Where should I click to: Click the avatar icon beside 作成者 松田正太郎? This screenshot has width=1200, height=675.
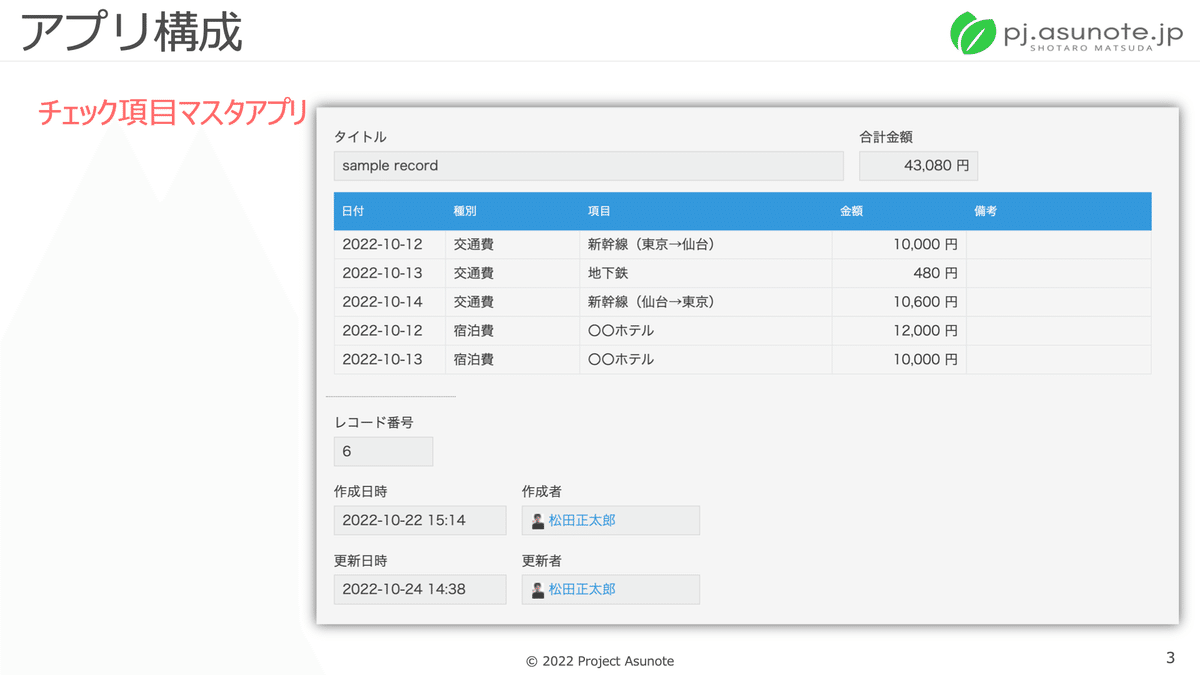(x=538, y=521)
